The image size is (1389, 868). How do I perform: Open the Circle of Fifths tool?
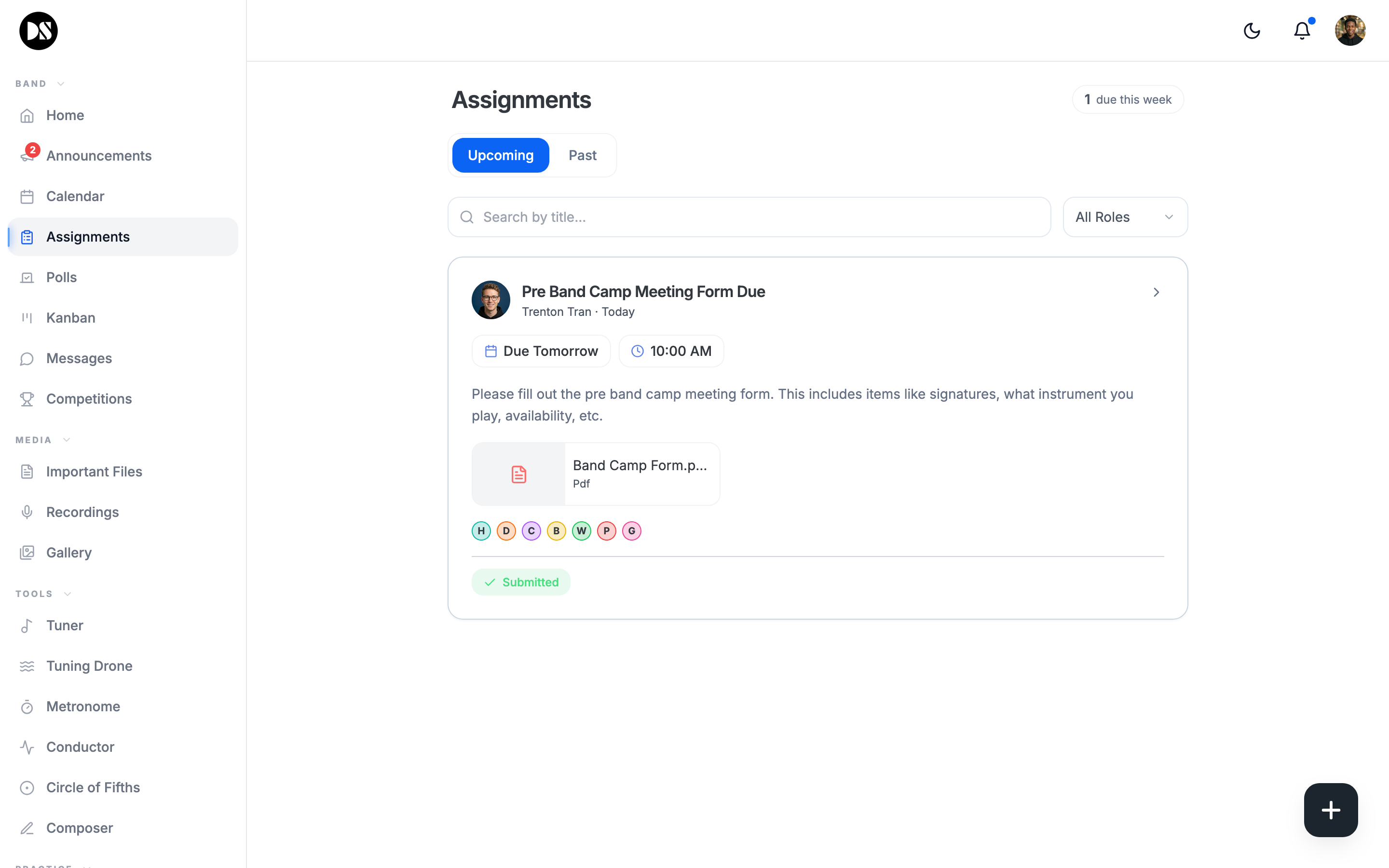[93, 787]
